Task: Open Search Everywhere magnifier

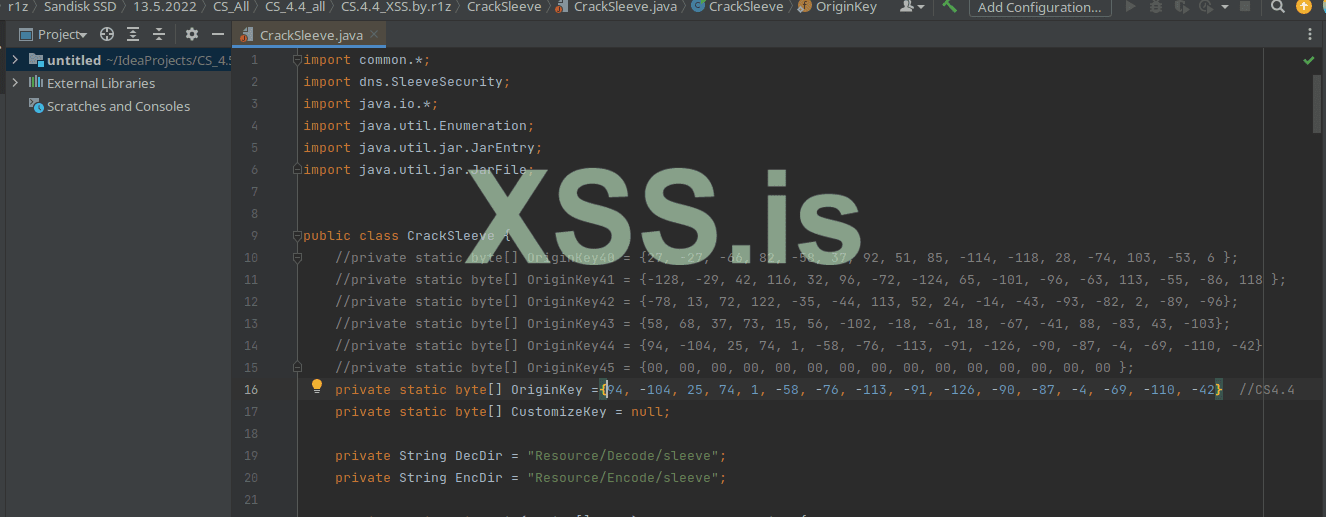Action: [x=1279, y=7]
